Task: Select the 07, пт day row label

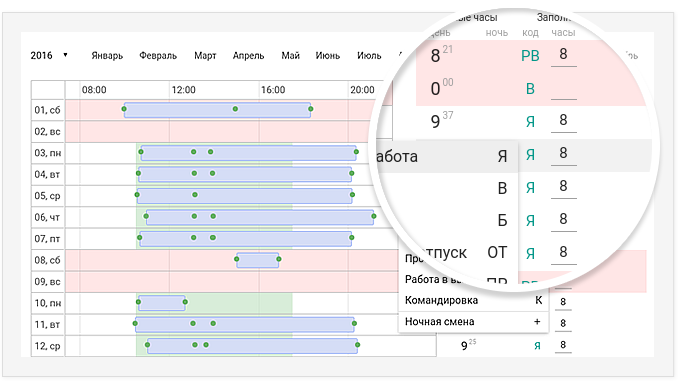Action: (48, 239)
